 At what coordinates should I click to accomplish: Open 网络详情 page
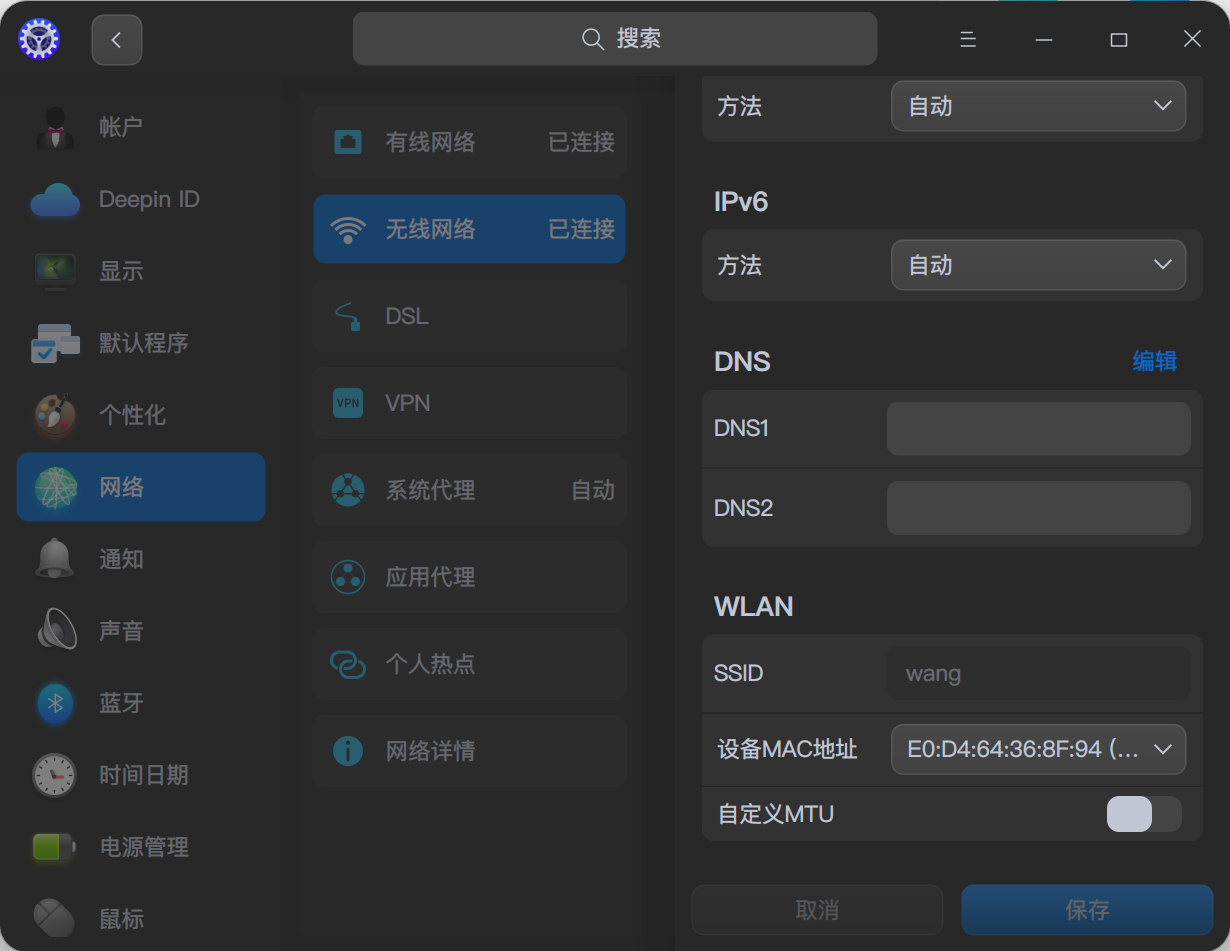(x=470, y=751)
